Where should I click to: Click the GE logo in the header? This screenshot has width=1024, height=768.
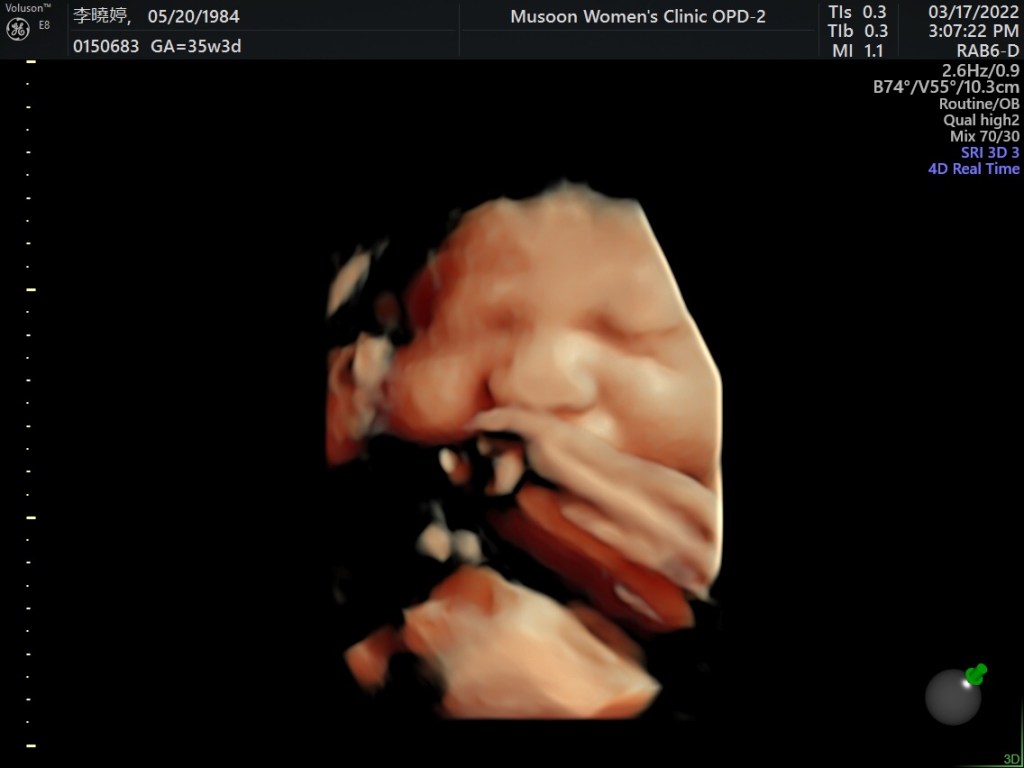pyautogui.click(x=18, y=30)
